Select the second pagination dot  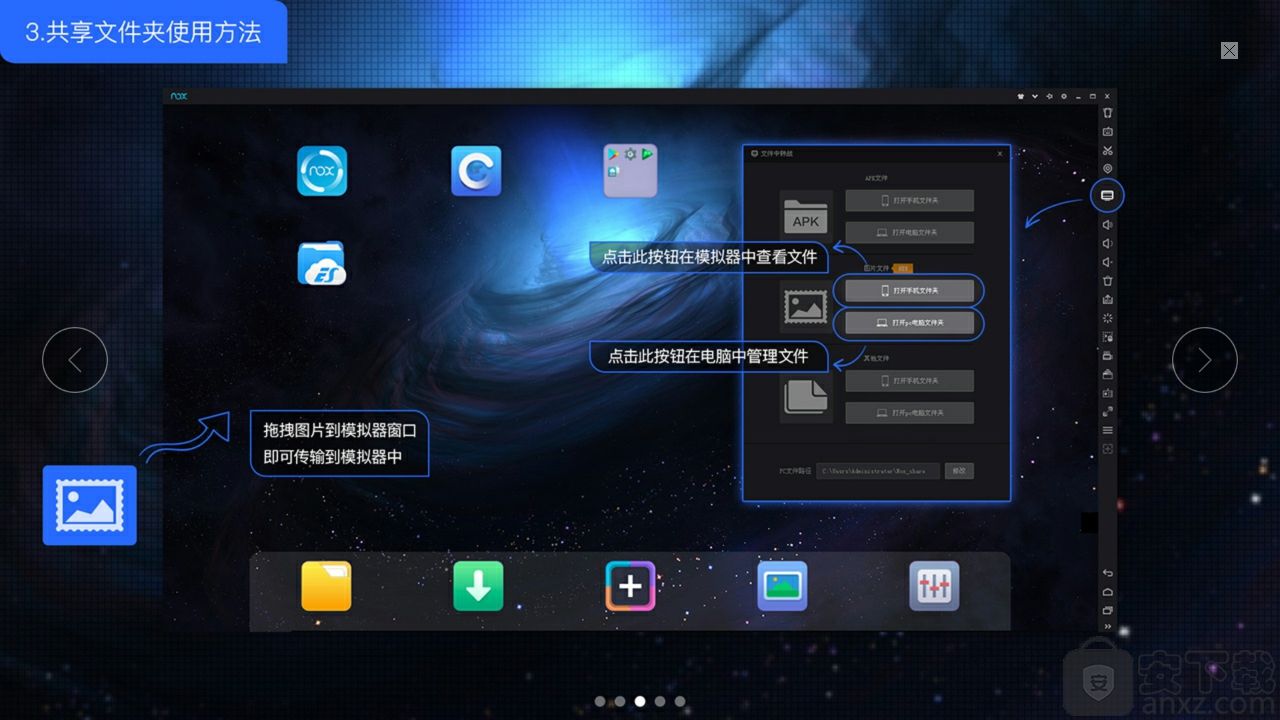[x=620, y=701]
